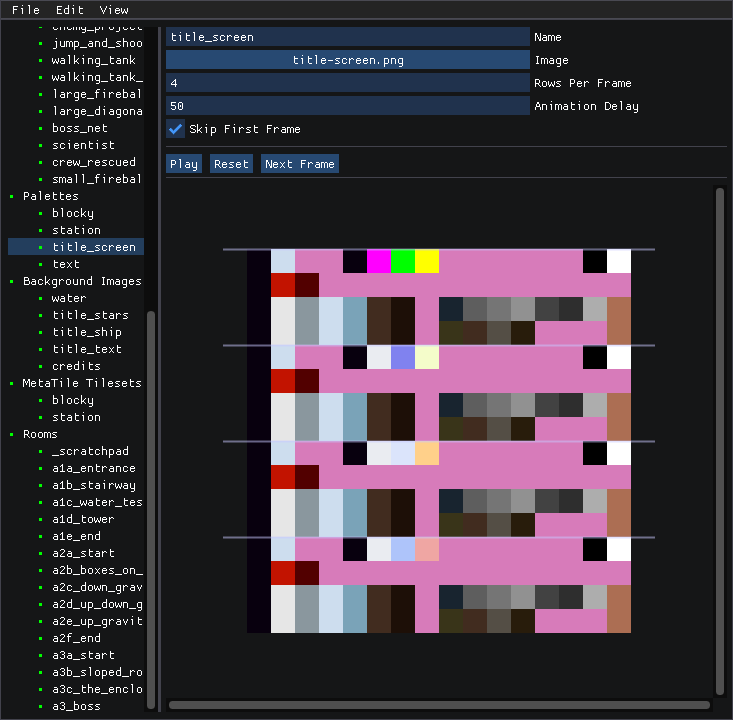The height and width of the screenshot is (720, 733).
Task: Select the boss_net tree item
Action: [x=79, y=128]
